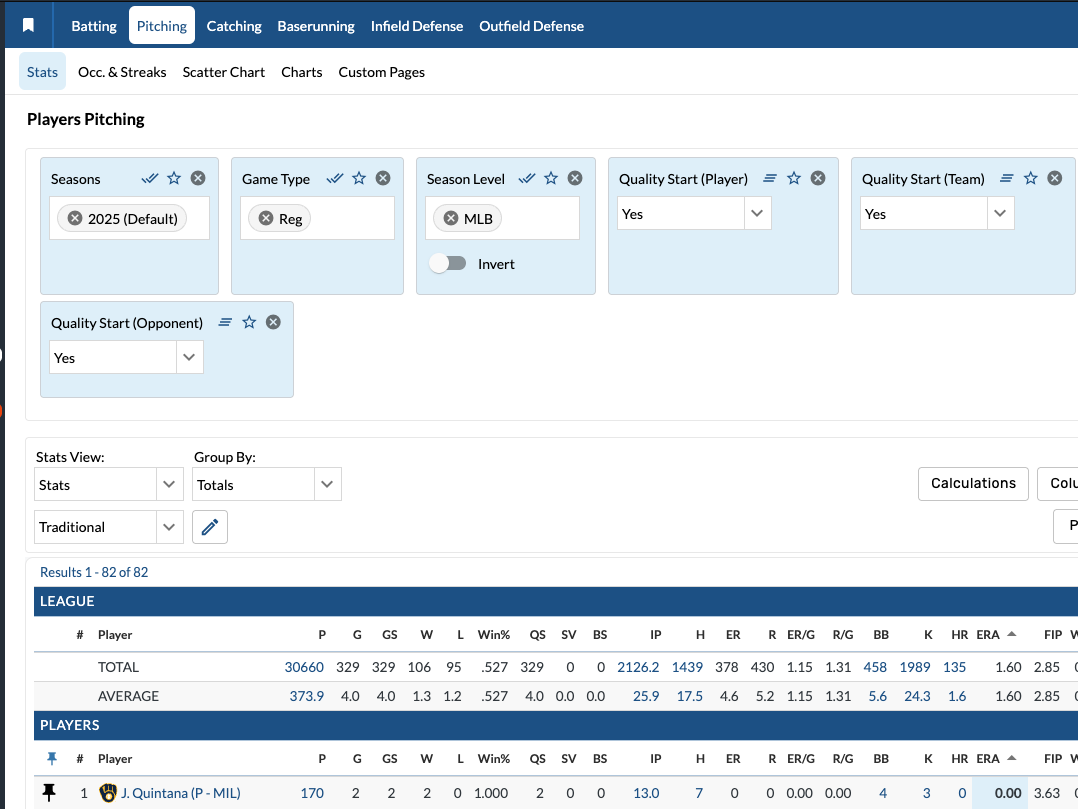Toggle the Invert switch for Season Level
The height and width of the screenshot is (809, 1078).
[448, 264]
